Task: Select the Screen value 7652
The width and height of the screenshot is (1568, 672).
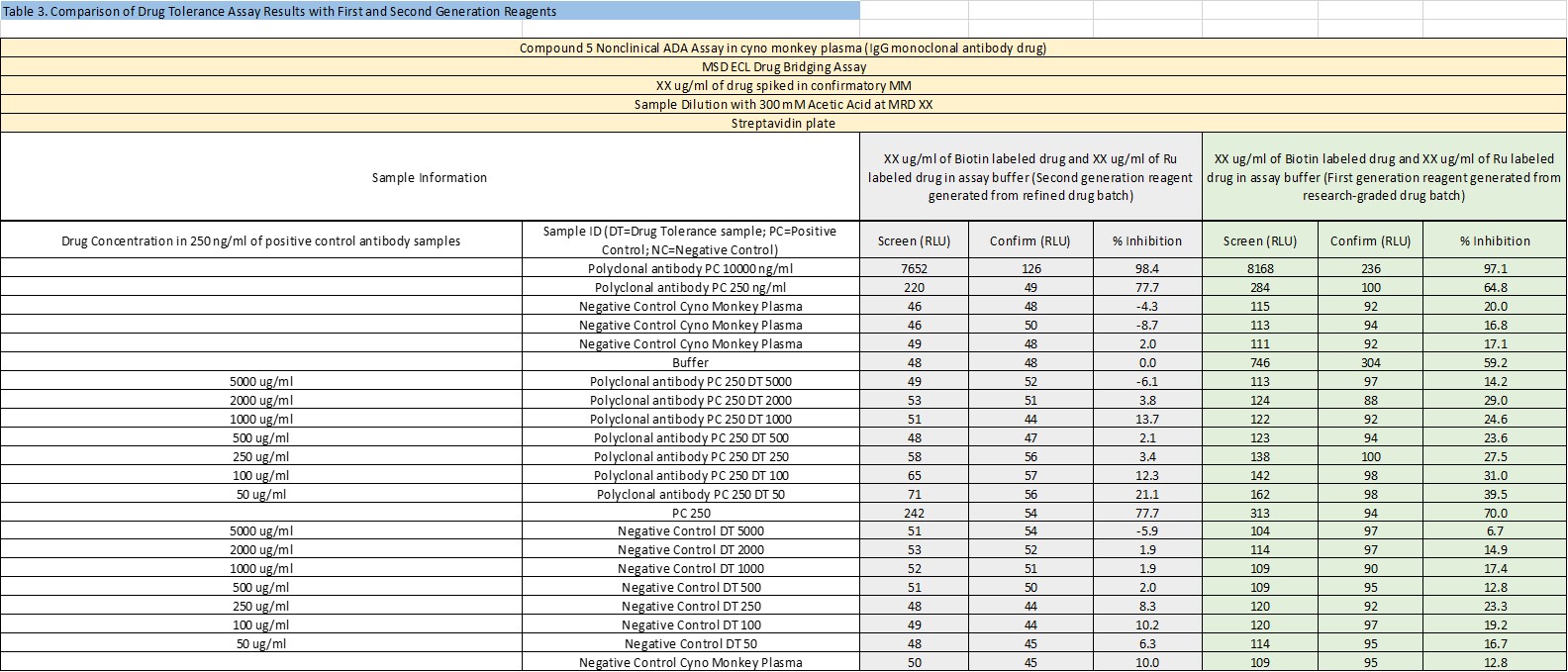Action: 914,269
